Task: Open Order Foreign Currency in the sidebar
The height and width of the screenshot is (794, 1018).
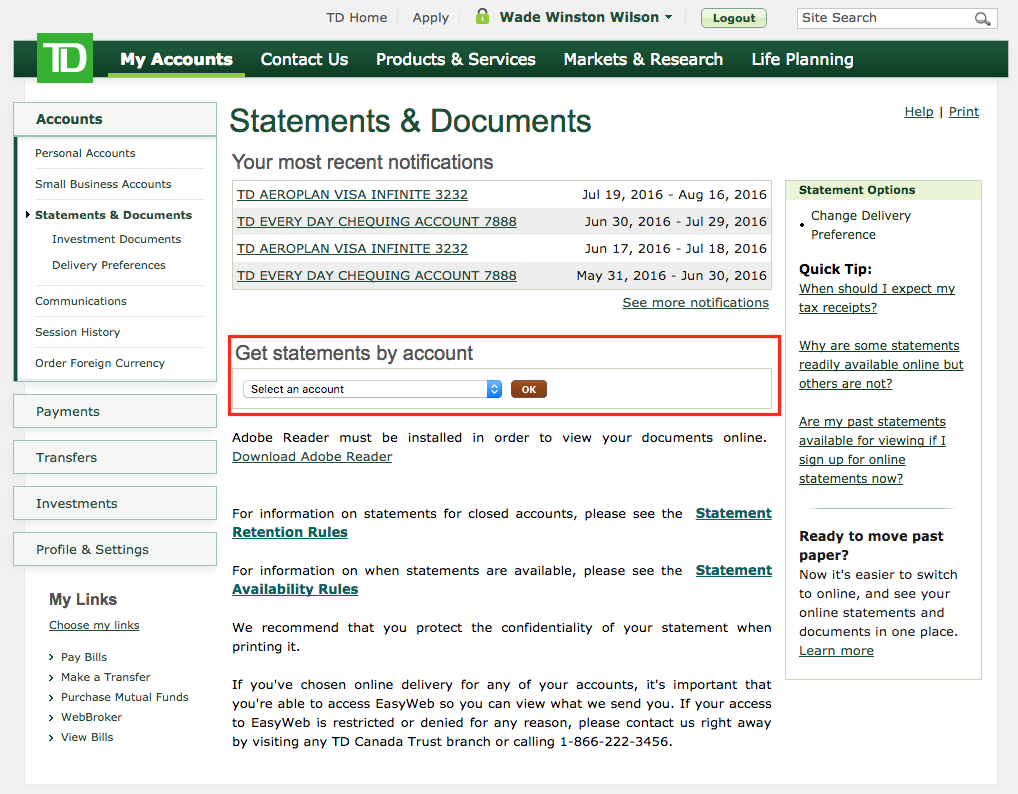Action: (x=100, y=364)
